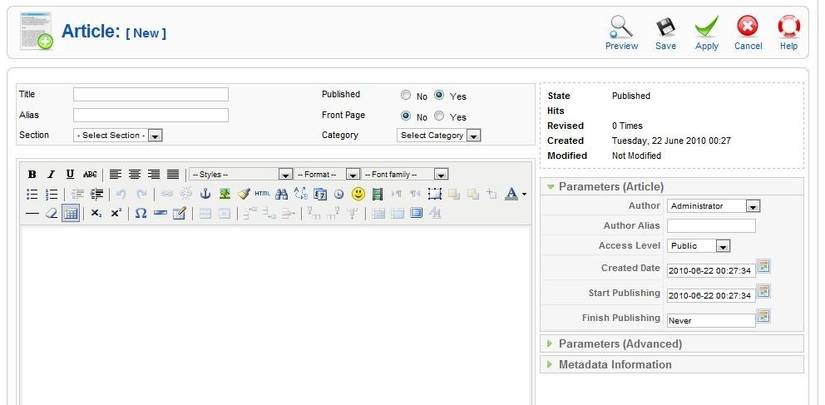Expand the Parameters (Advanced) panel
Screen dimensions: 825x405
coord(672,343)
